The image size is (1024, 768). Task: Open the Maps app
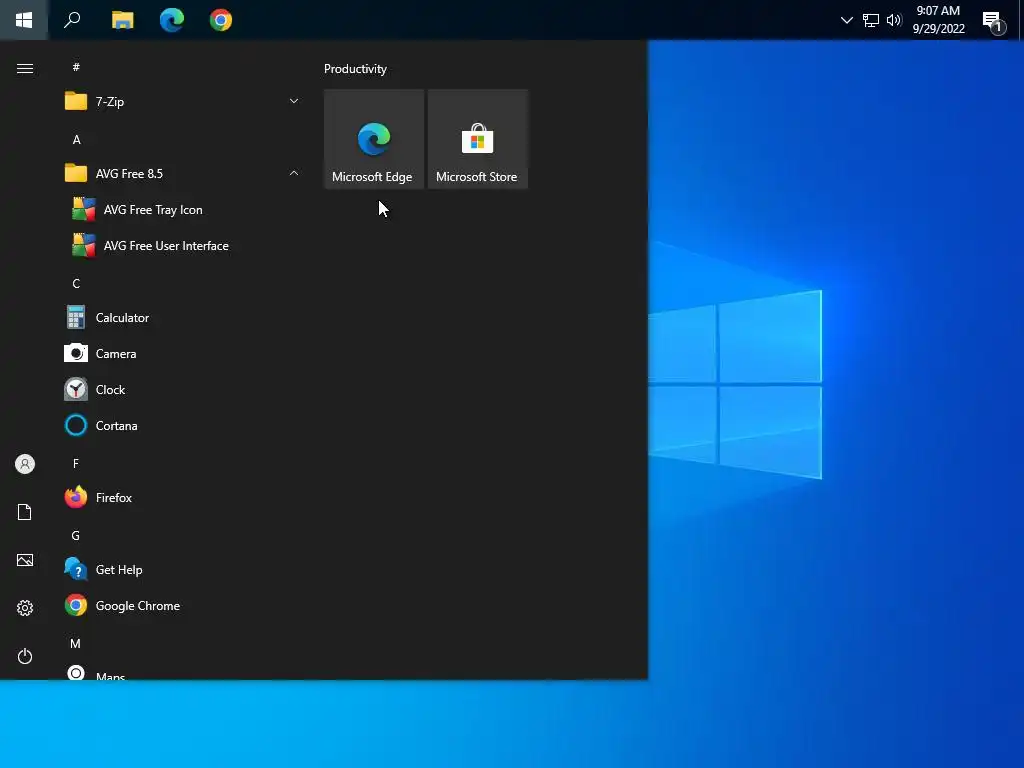pyautogui.click(x=182, y=673)
